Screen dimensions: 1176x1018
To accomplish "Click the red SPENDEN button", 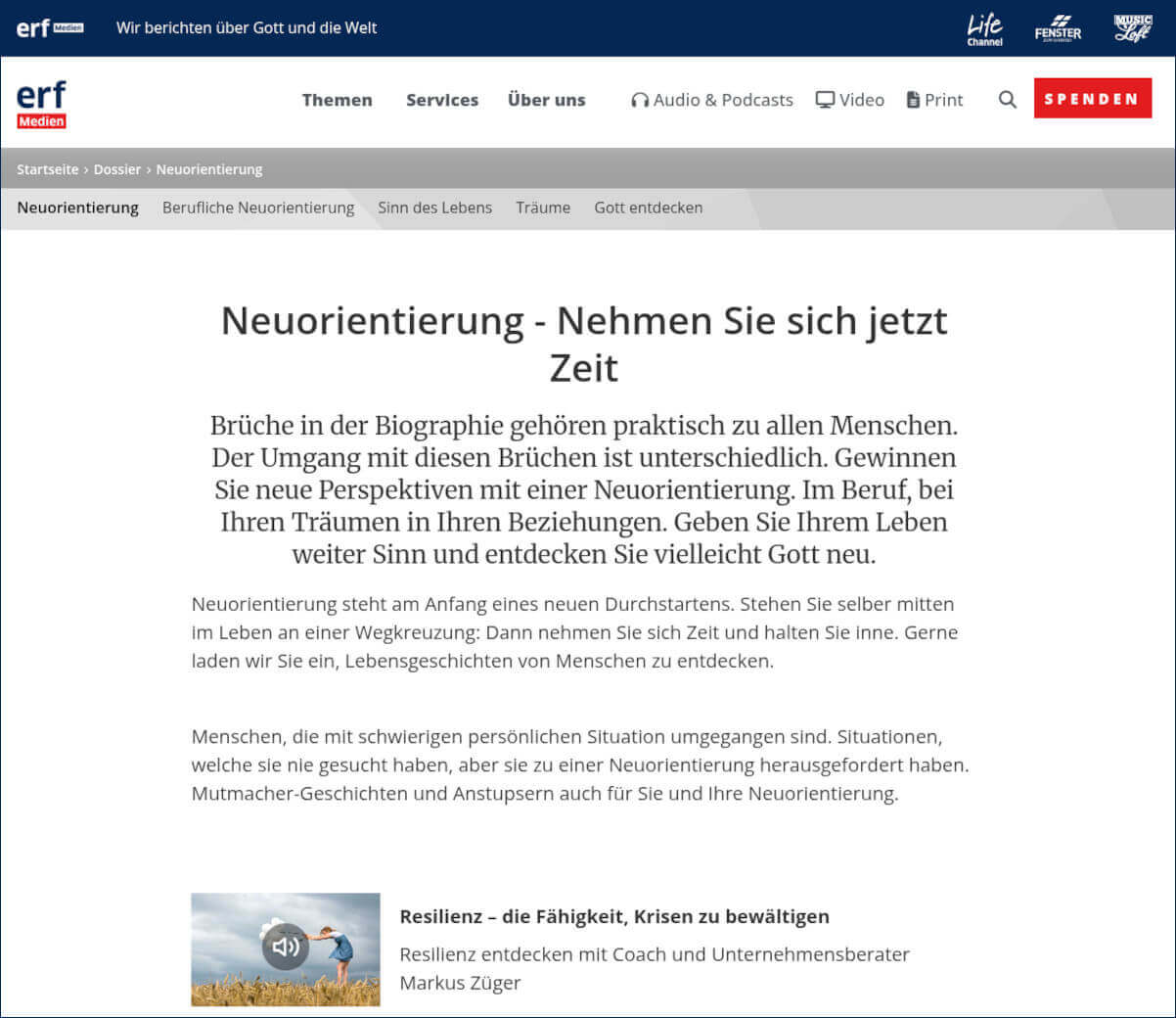I will coord(1092,98).
